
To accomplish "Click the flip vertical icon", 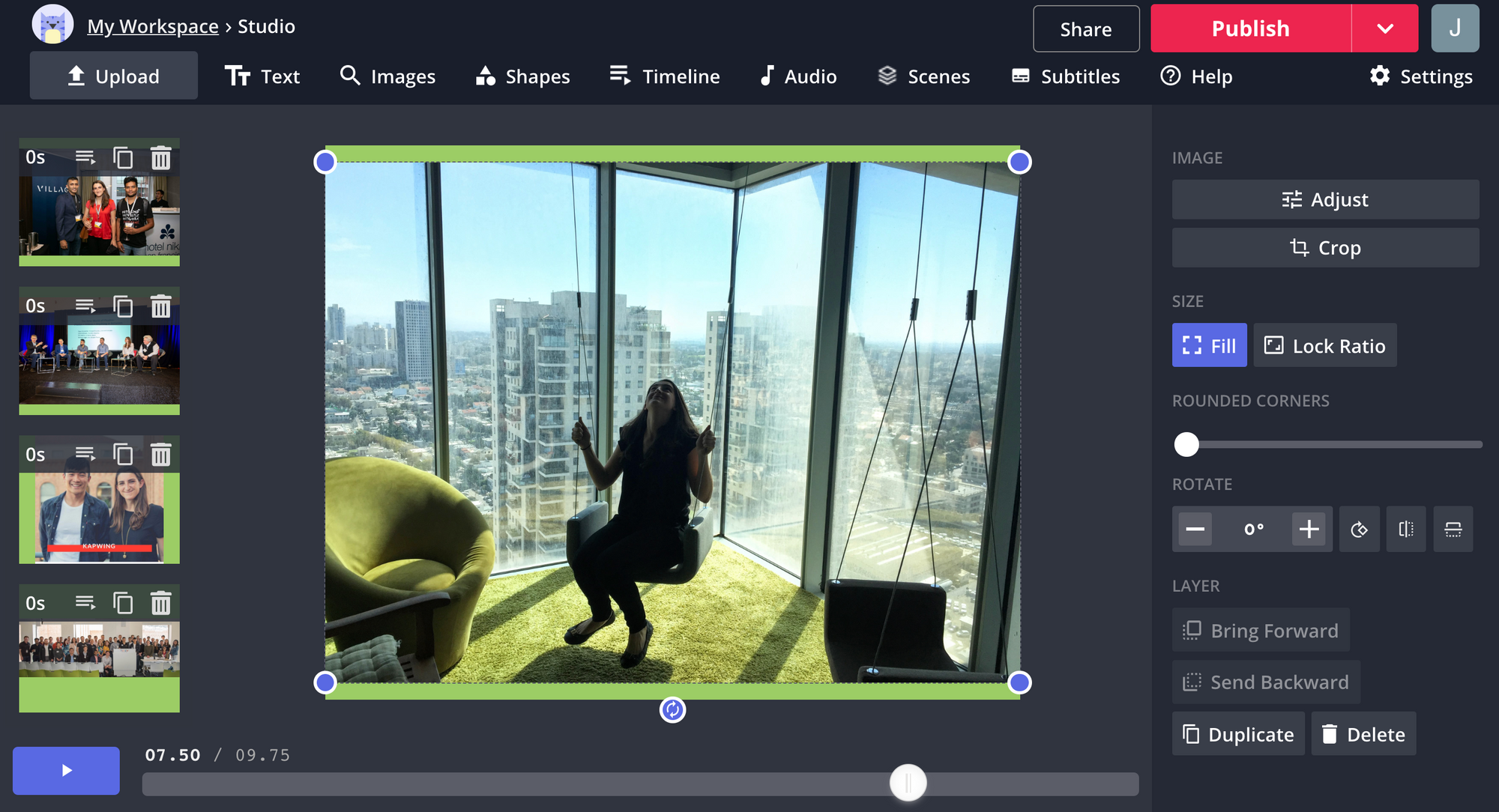I will 1453,530.
